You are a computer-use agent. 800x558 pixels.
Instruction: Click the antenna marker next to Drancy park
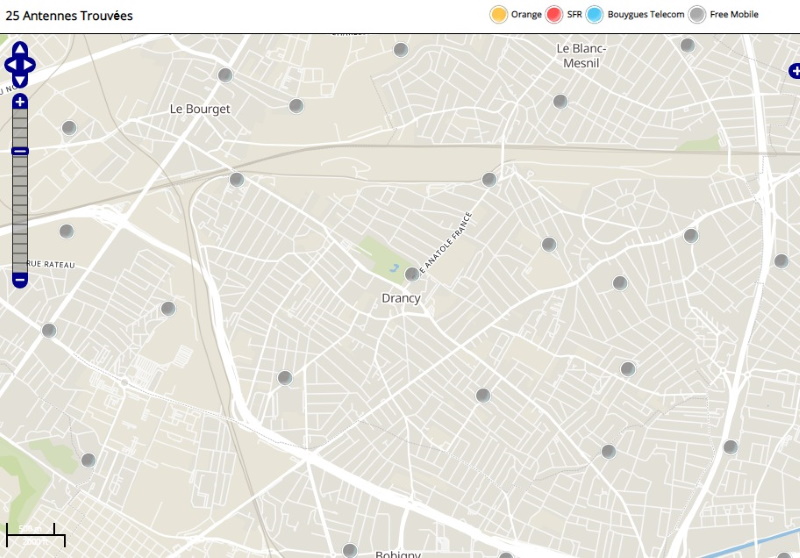411,274
